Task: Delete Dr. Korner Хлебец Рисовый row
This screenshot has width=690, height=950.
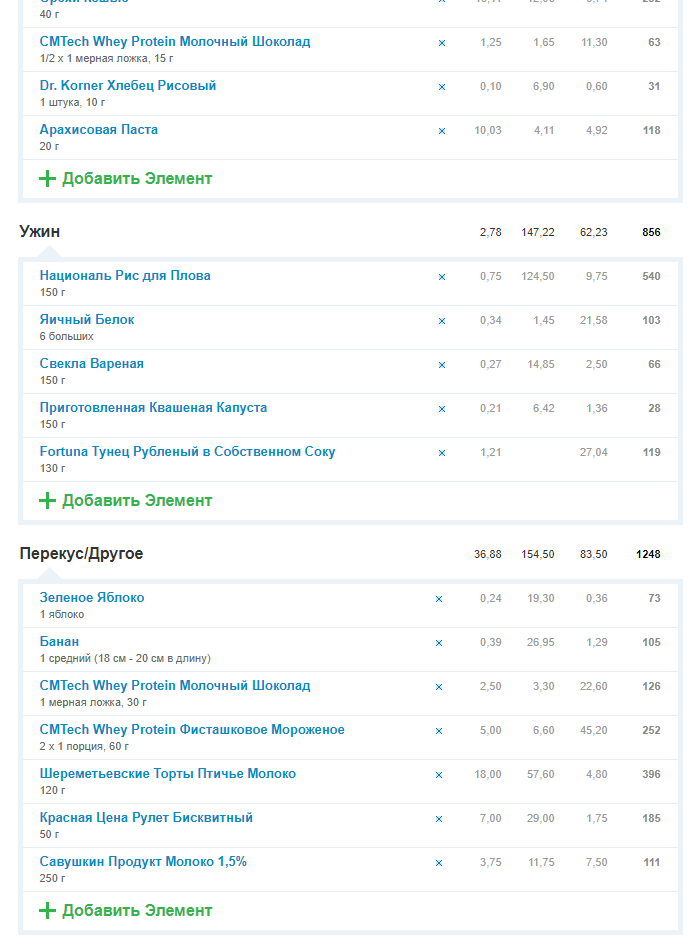Action: point(442,87)
